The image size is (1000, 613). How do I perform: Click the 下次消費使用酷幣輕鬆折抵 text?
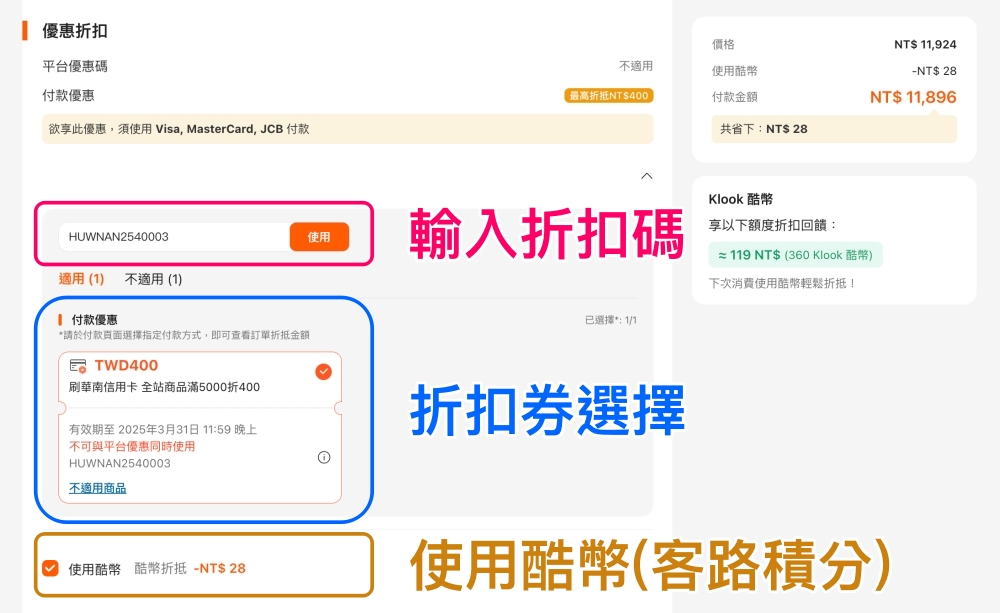coord(782,283)
